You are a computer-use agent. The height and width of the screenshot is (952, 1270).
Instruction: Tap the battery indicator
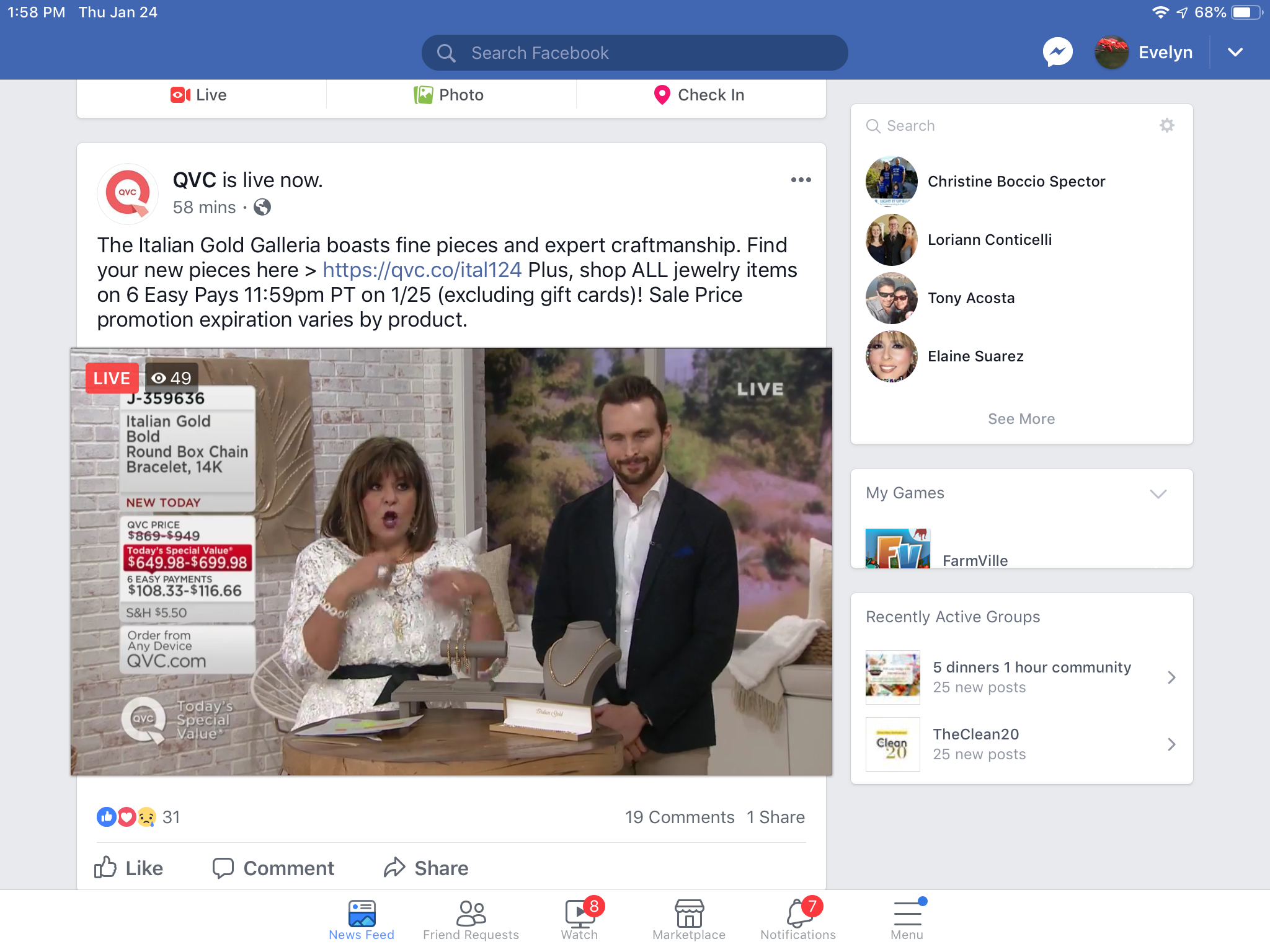point(1246,12)
